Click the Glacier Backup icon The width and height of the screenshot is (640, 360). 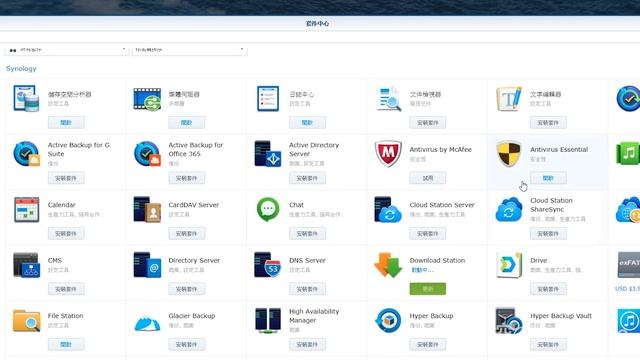click(x=147, y=322)
